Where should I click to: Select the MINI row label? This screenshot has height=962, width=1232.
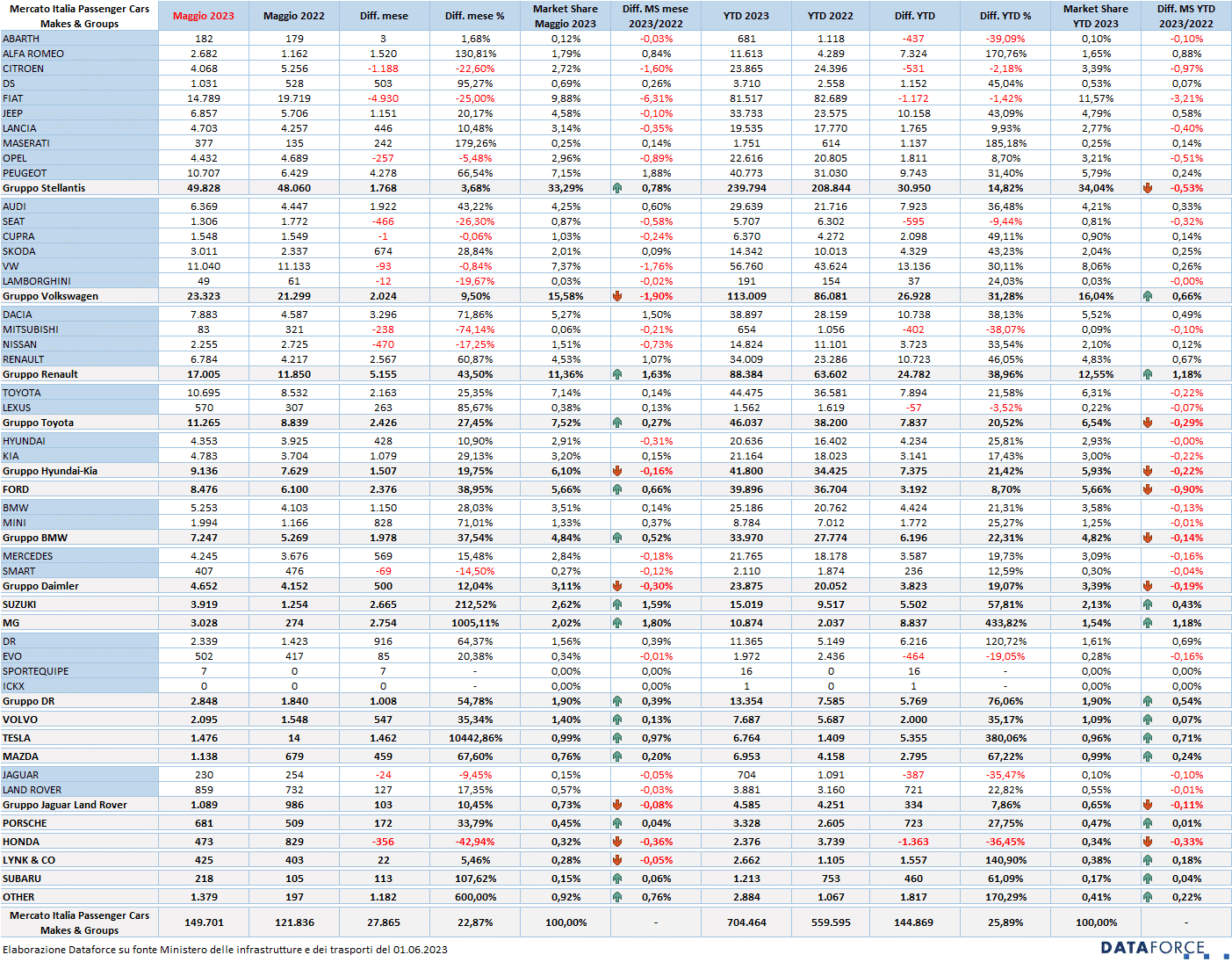tap(14, 523)
